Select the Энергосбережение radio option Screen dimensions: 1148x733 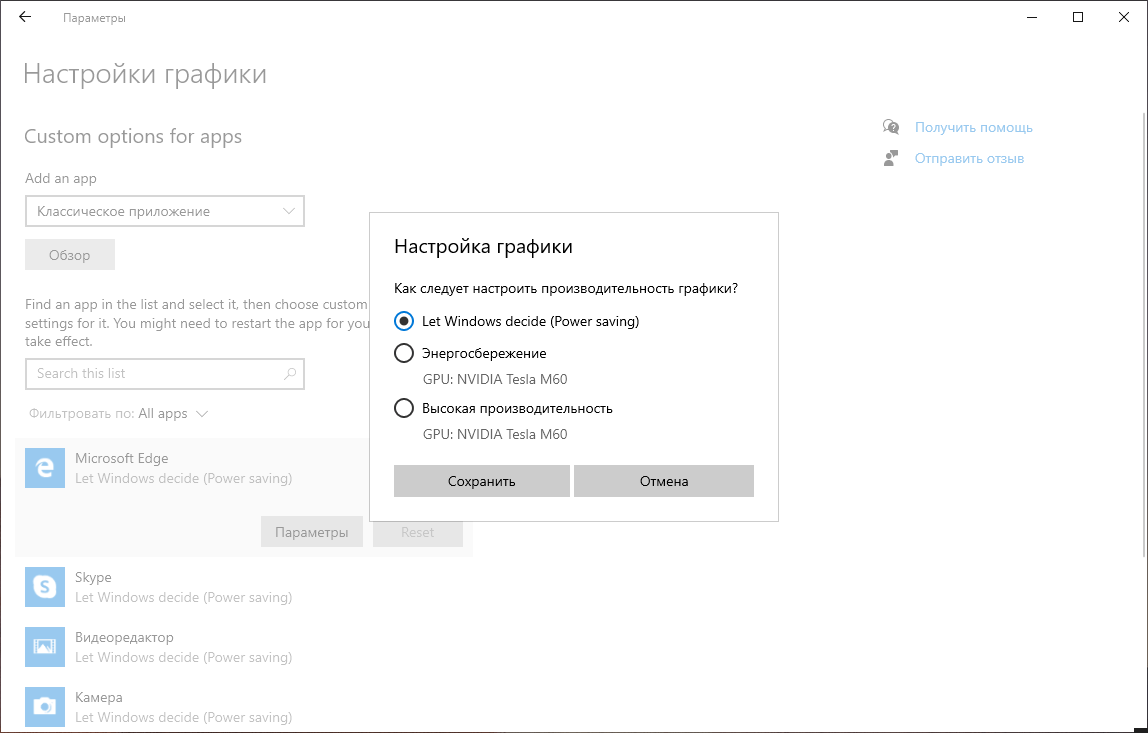pyautogui.click(x=404, y=353)
